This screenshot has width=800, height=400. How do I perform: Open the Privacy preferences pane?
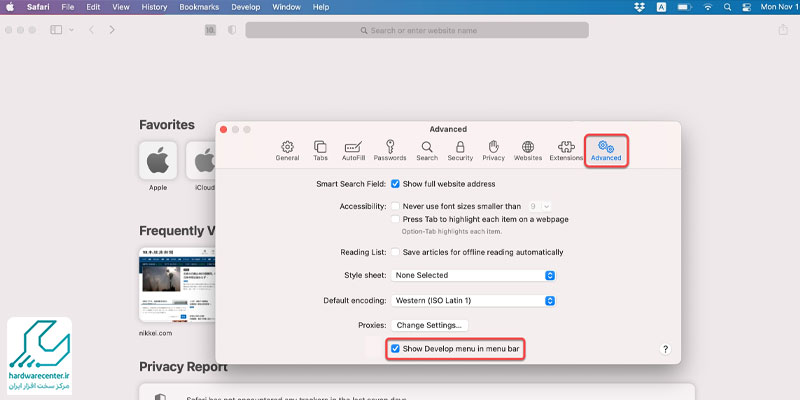(493, 151)
